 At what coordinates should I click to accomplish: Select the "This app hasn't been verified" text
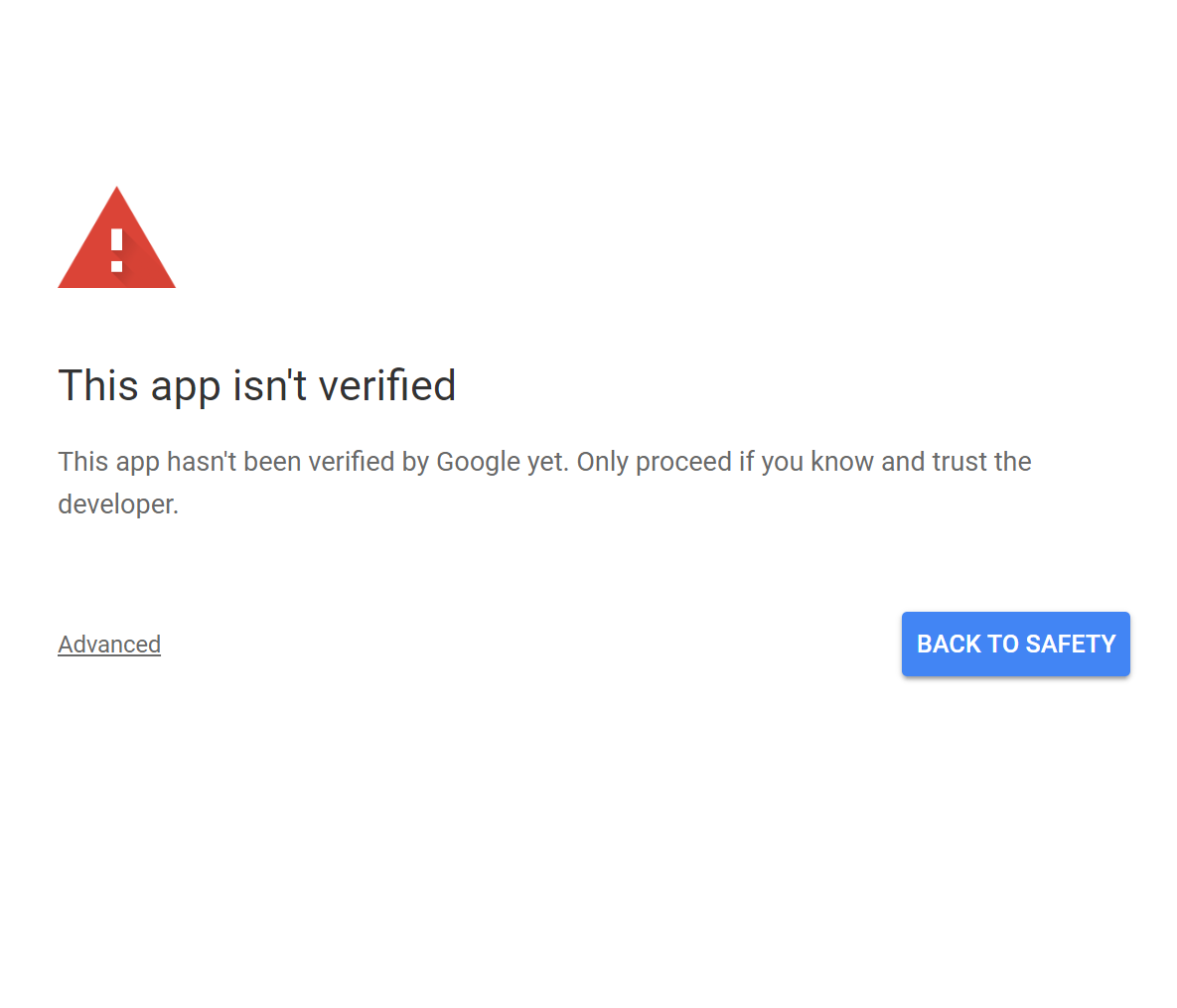(225, 462)
